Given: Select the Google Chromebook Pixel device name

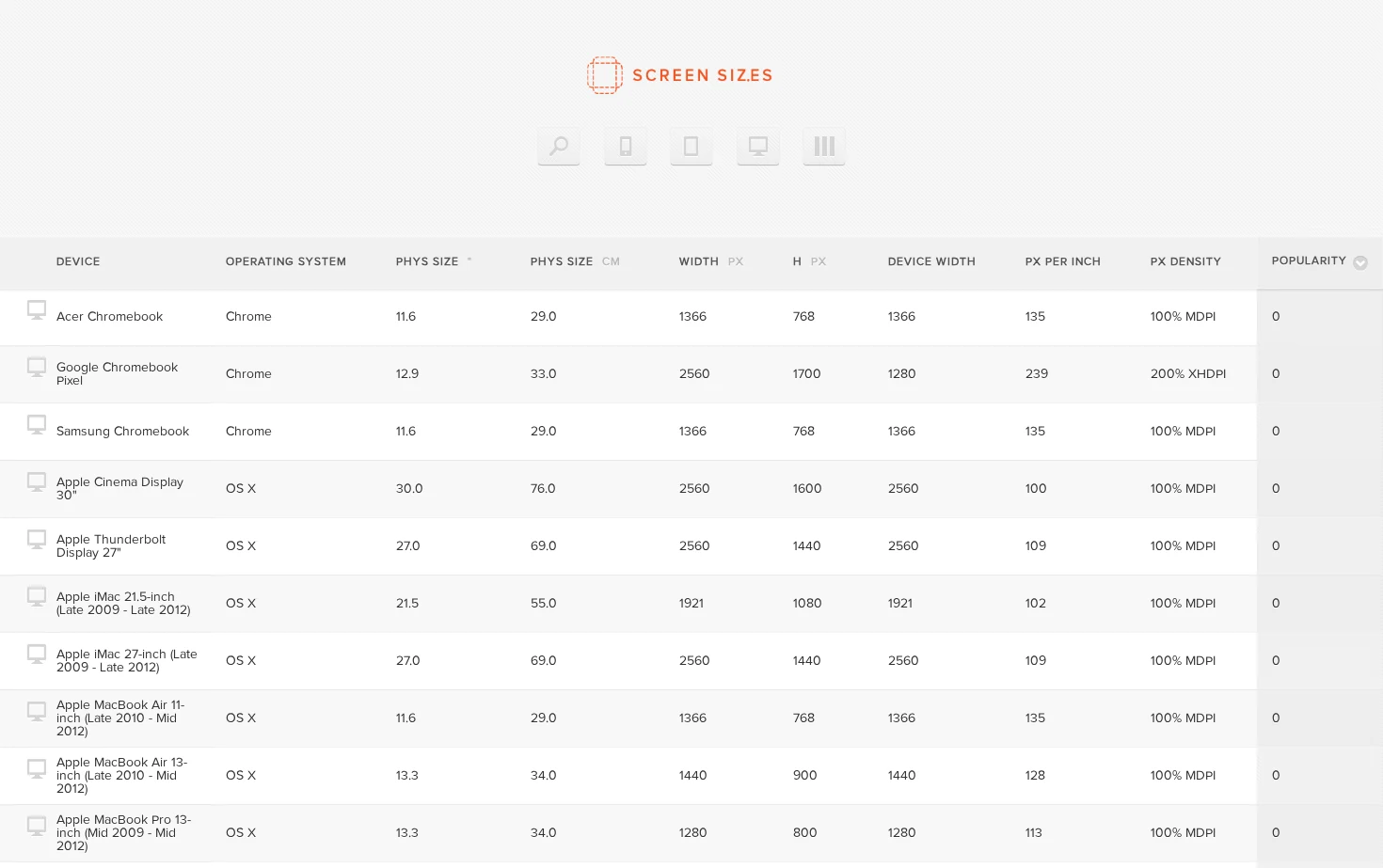Looking at the screenshot, I should coord(117,373).
